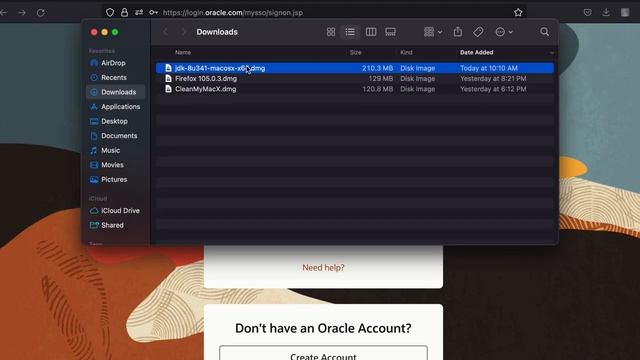The width and height of the screenshot is (640, 360).
Task: Click the browser shield tracking icon
Action: tap(110, 13)
